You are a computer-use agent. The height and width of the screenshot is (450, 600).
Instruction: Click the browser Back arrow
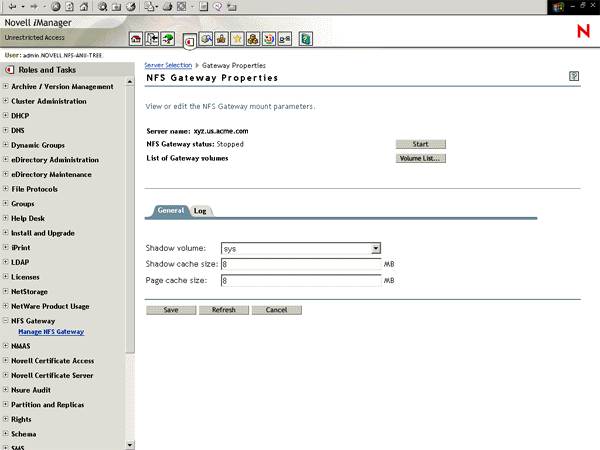click(12, 7)
